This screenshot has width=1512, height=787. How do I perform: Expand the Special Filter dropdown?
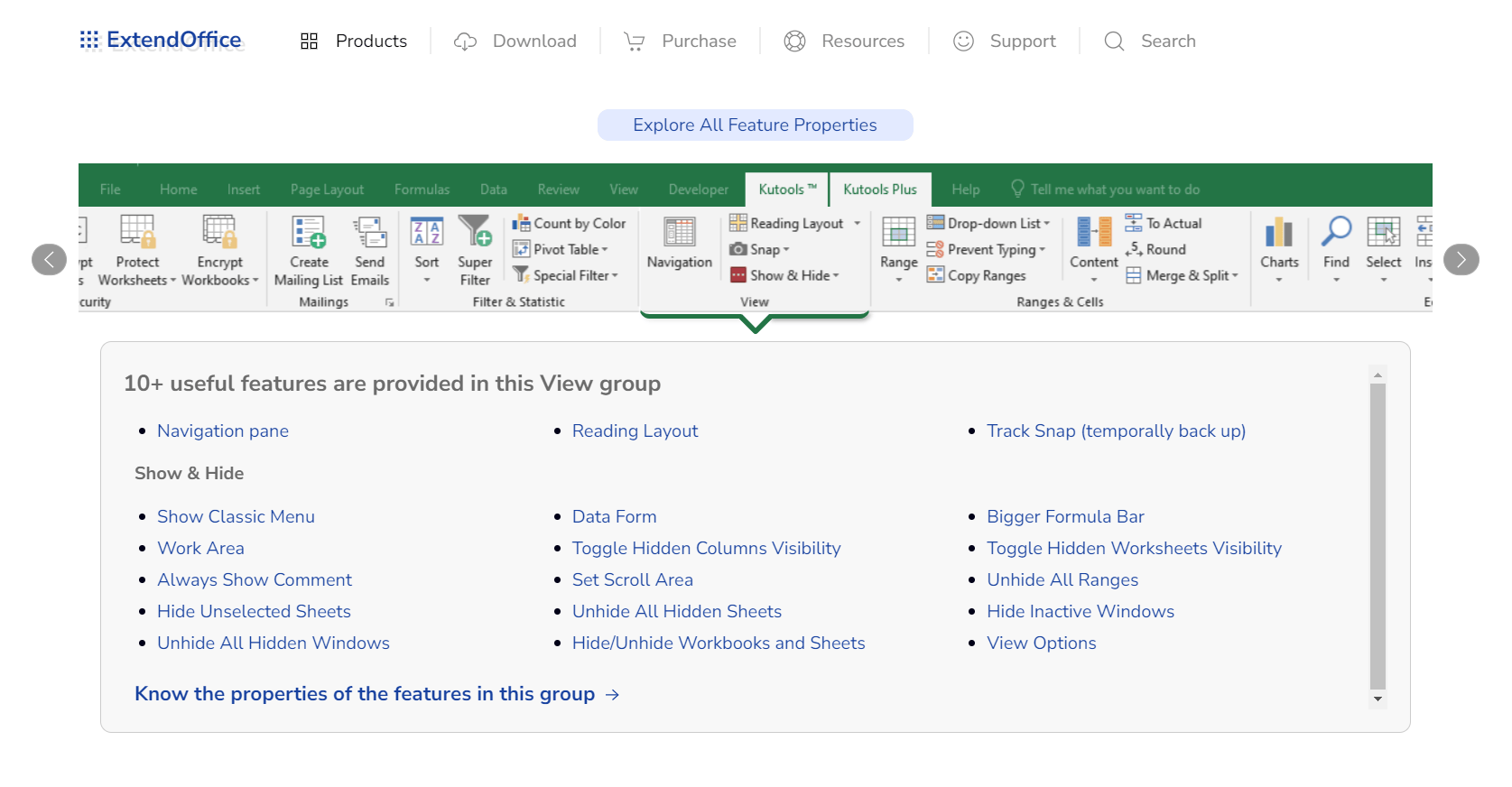615,276
